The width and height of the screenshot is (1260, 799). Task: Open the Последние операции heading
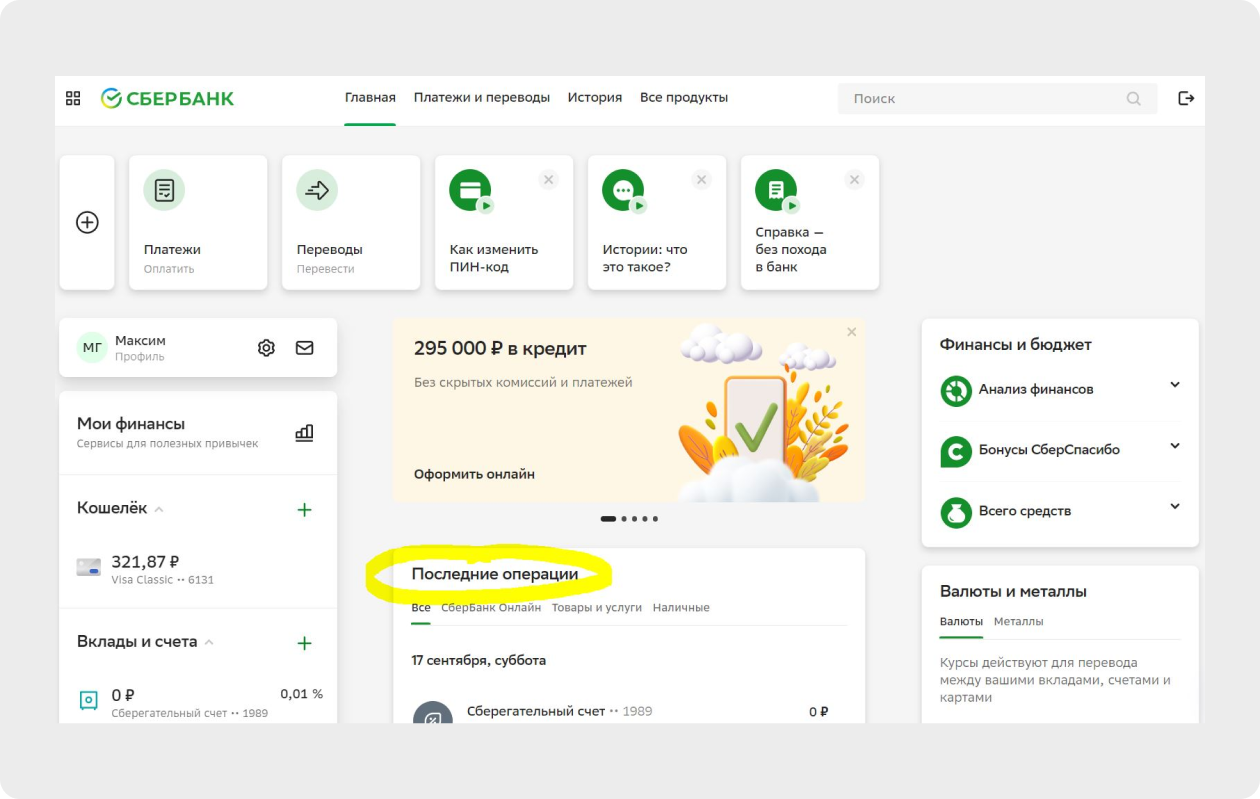click(x=495, y=574)
